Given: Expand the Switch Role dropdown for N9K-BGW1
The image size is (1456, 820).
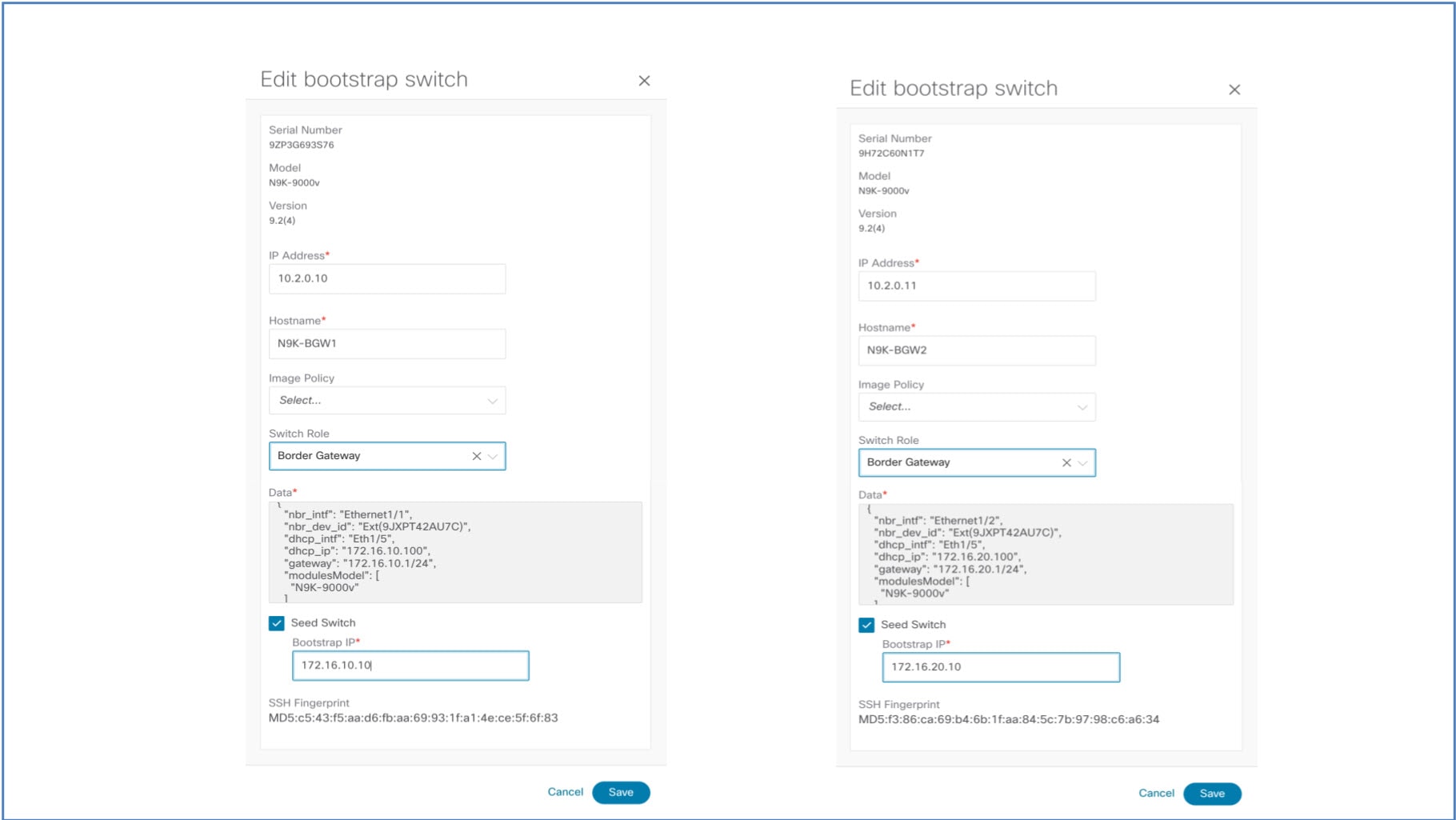Looking at the screenshot, I should [x=494, y=456].
